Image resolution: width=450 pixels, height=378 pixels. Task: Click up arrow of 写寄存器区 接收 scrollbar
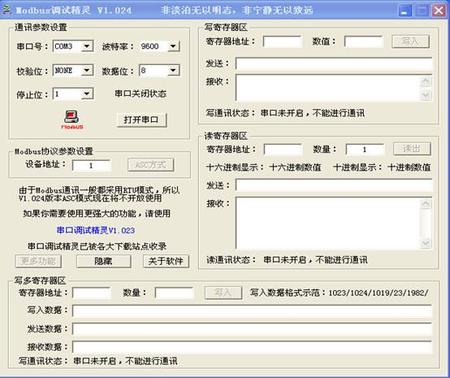coord(426,81)
